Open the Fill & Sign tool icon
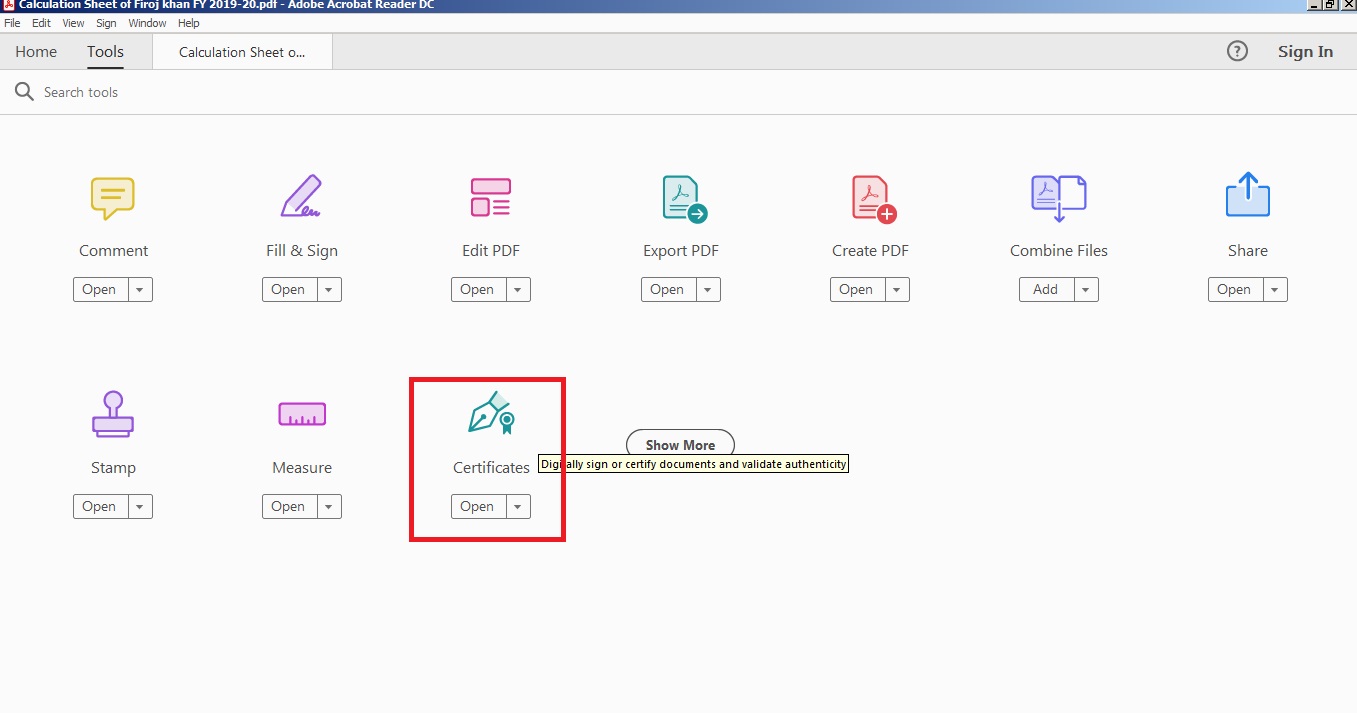The height and width of the screenshot is (713, 1357). tap(301, 198)
